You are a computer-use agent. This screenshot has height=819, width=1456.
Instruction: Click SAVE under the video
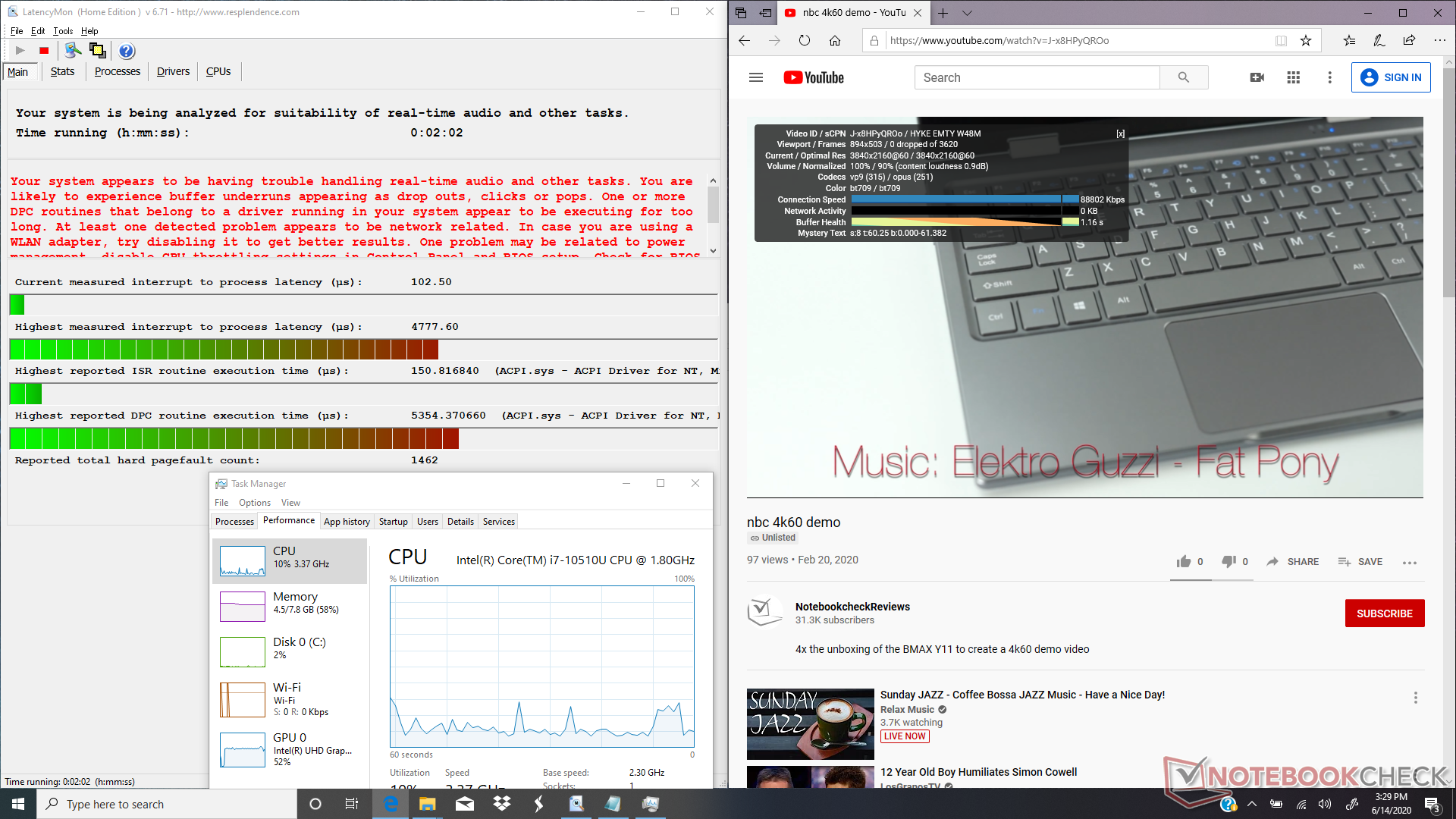coord(1360,562)
